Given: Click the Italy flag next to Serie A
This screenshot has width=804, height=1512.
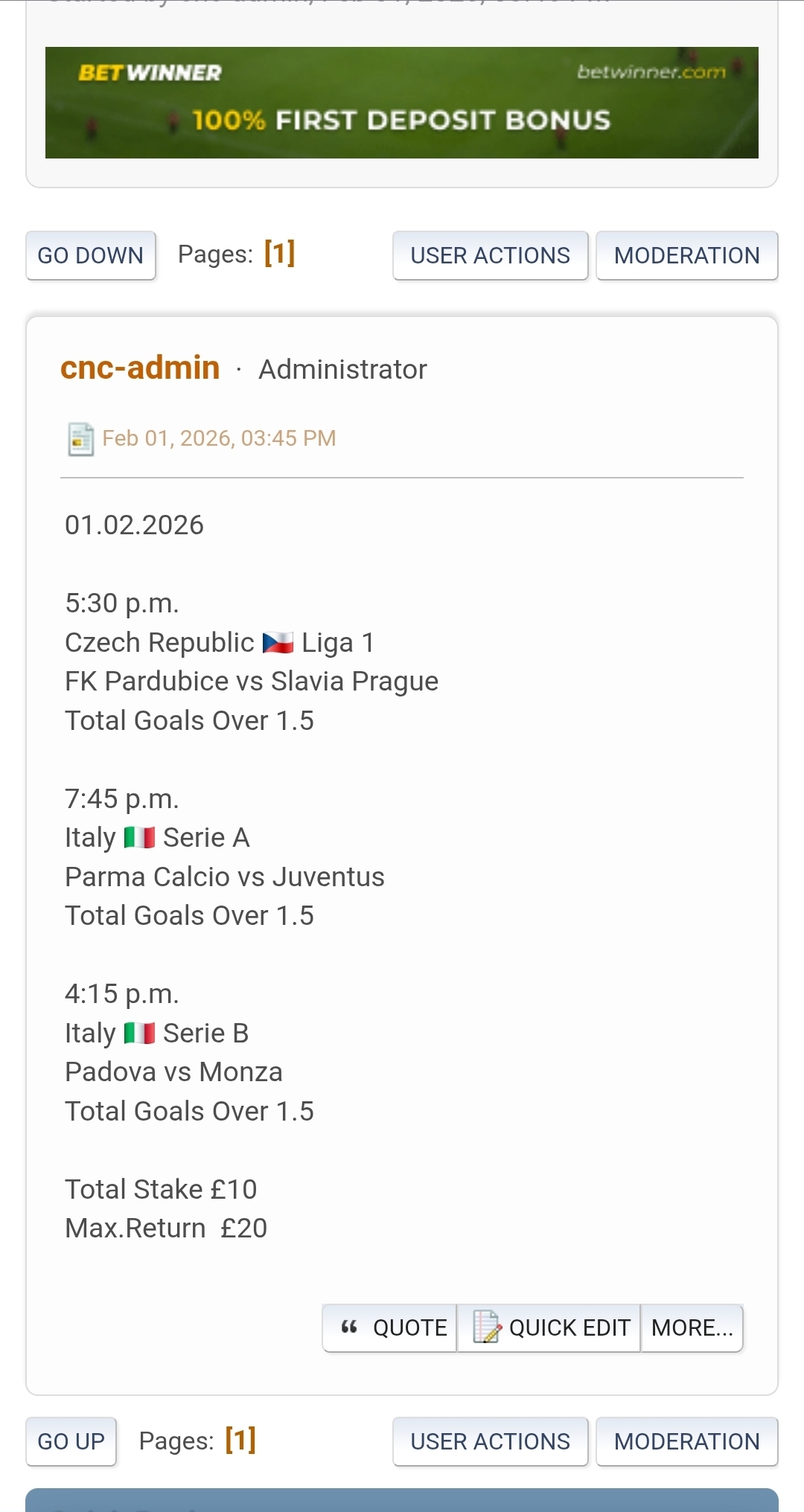Looking at the screenshot, I should pos(139,838).
